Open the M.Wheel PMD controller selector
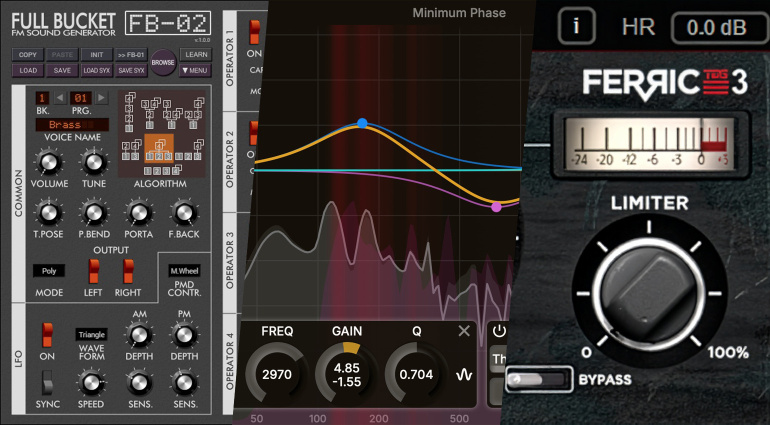The height and width of the screenshot is (425, 770). point(183,270)
